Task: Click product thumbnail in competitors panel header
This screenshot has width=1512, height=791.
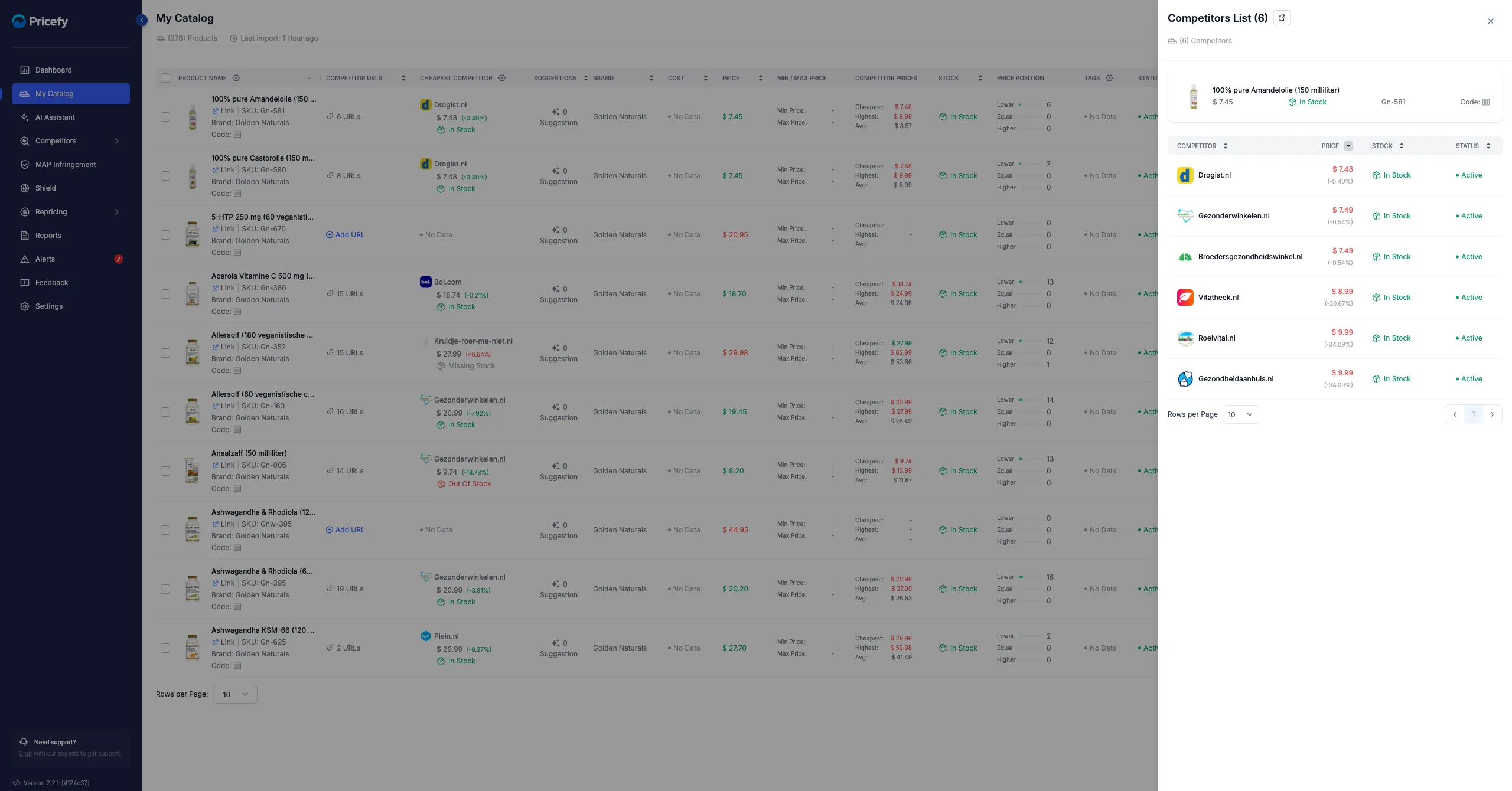Action: (x=1194, y=97)
